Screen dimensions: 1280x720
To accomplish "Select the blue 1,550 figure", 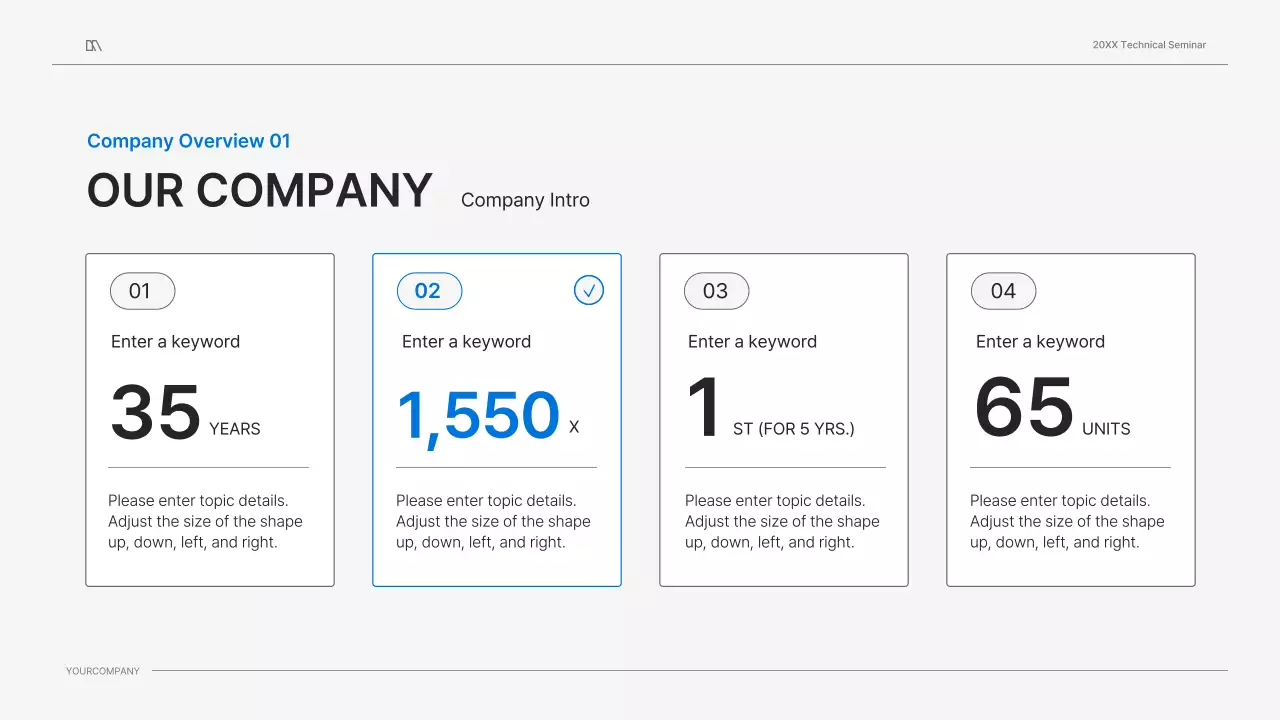I will tap(478, 415).
